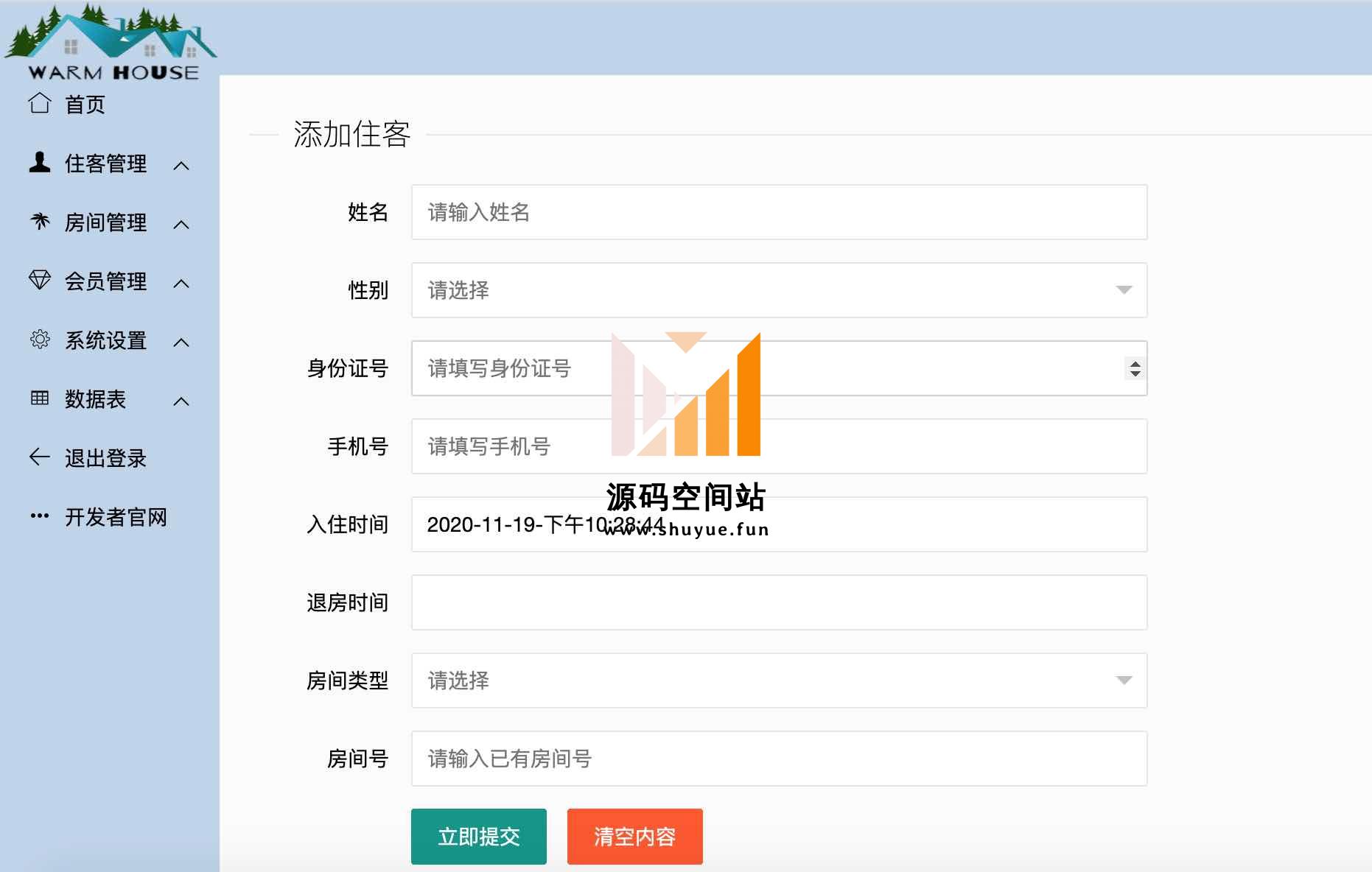Viewport: 1372px width, 872px height.
Task: Collapse the 系统设置 chevron
Action: (181, 342)
